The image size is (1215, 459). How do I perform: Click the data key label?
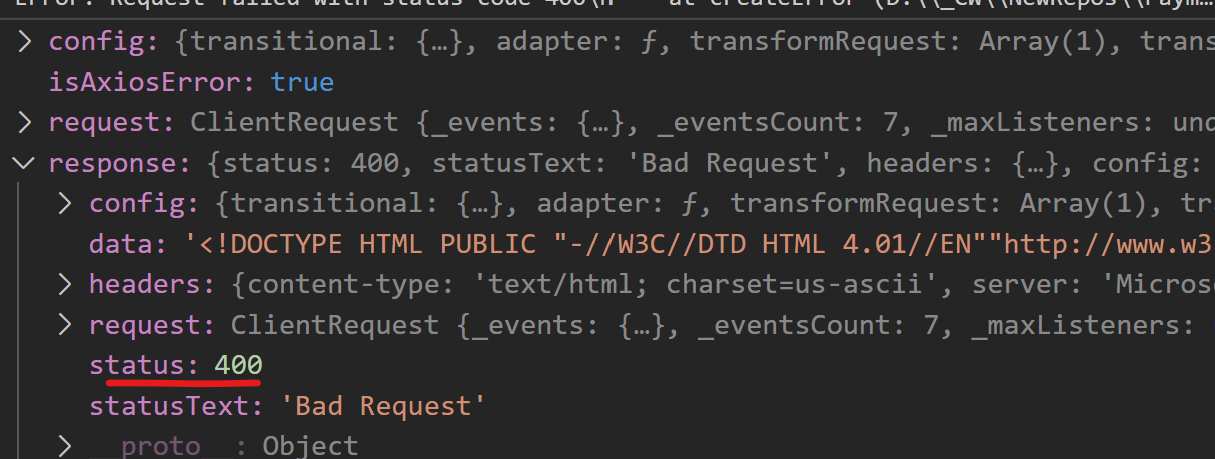tap(119, 244)
